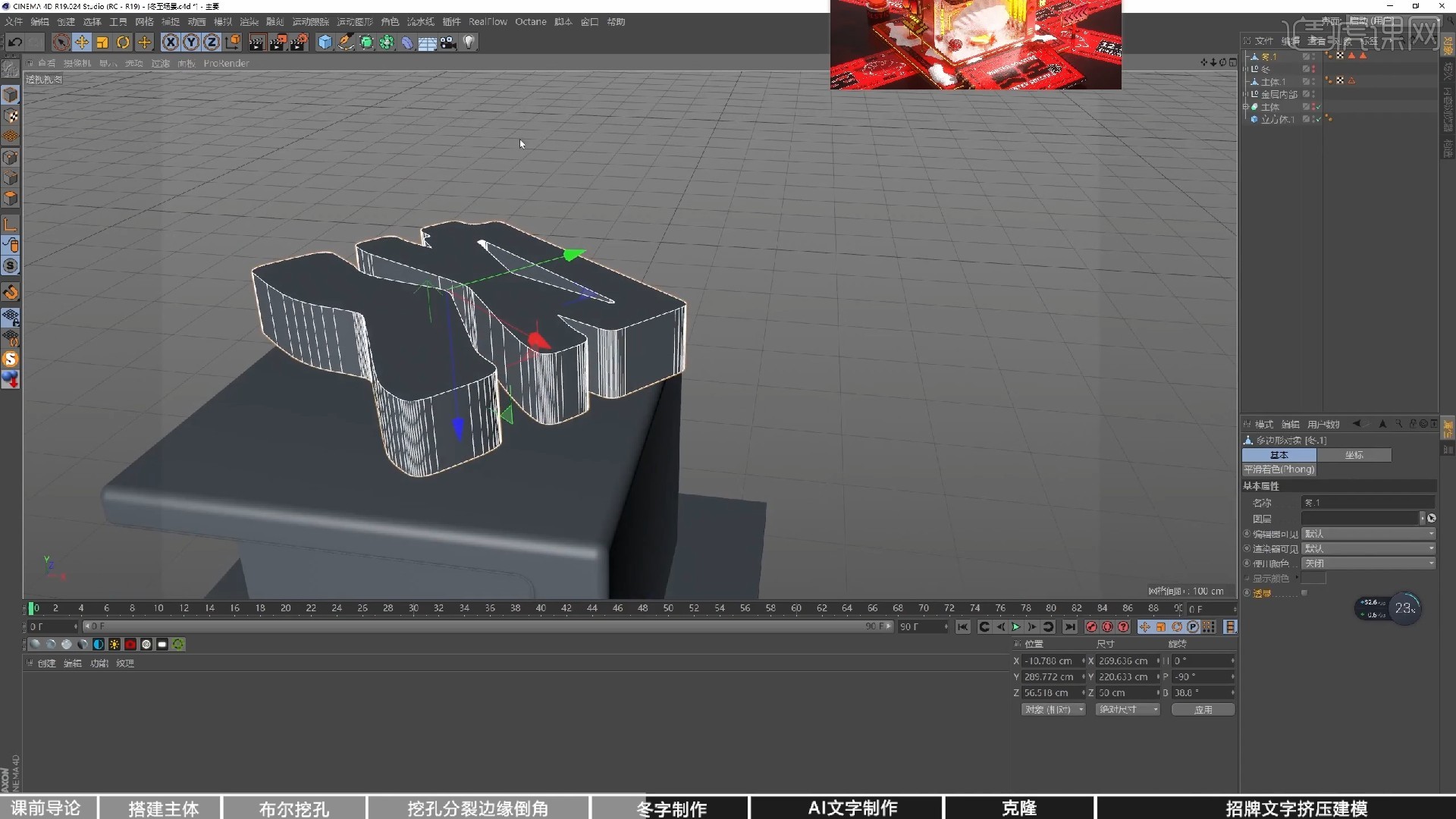Open the Subdivision Surface generators icon
Screen dimensions: 1456x819
click(366, 42)
